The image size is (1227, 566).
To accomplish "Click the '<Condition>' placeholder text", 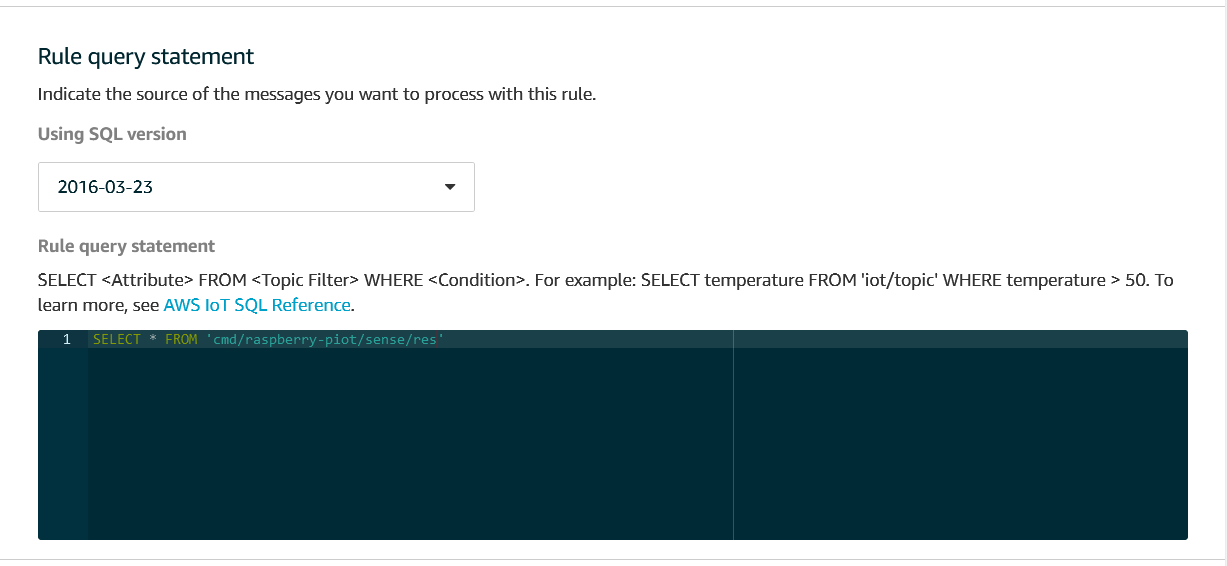I will coord(477,280).
